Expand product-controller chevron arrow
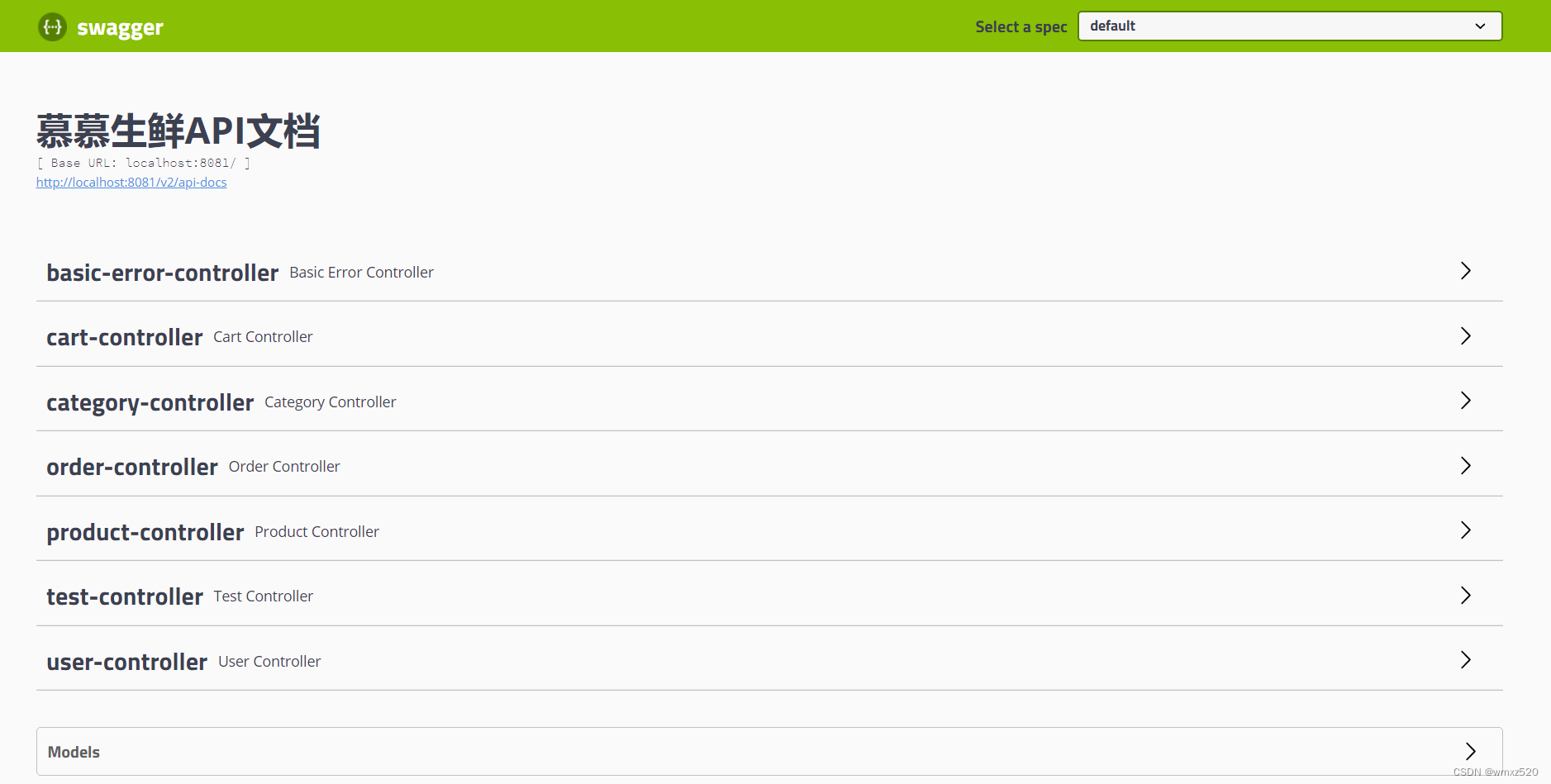This screenshot has width=1551, height=784. (x=1465, y=530)
